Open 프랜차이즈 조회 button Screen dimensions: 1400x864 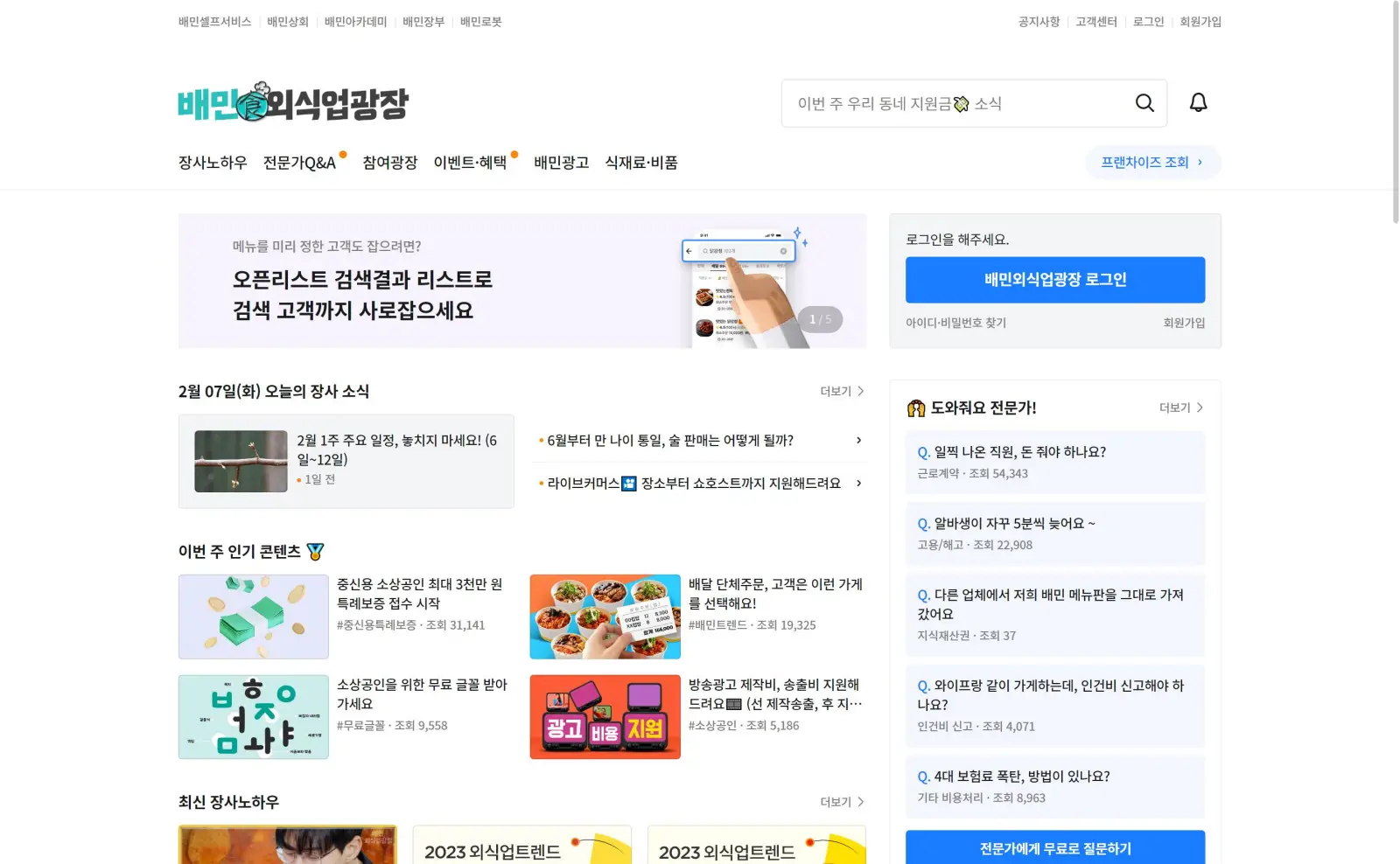click(x=1153, y=163)
